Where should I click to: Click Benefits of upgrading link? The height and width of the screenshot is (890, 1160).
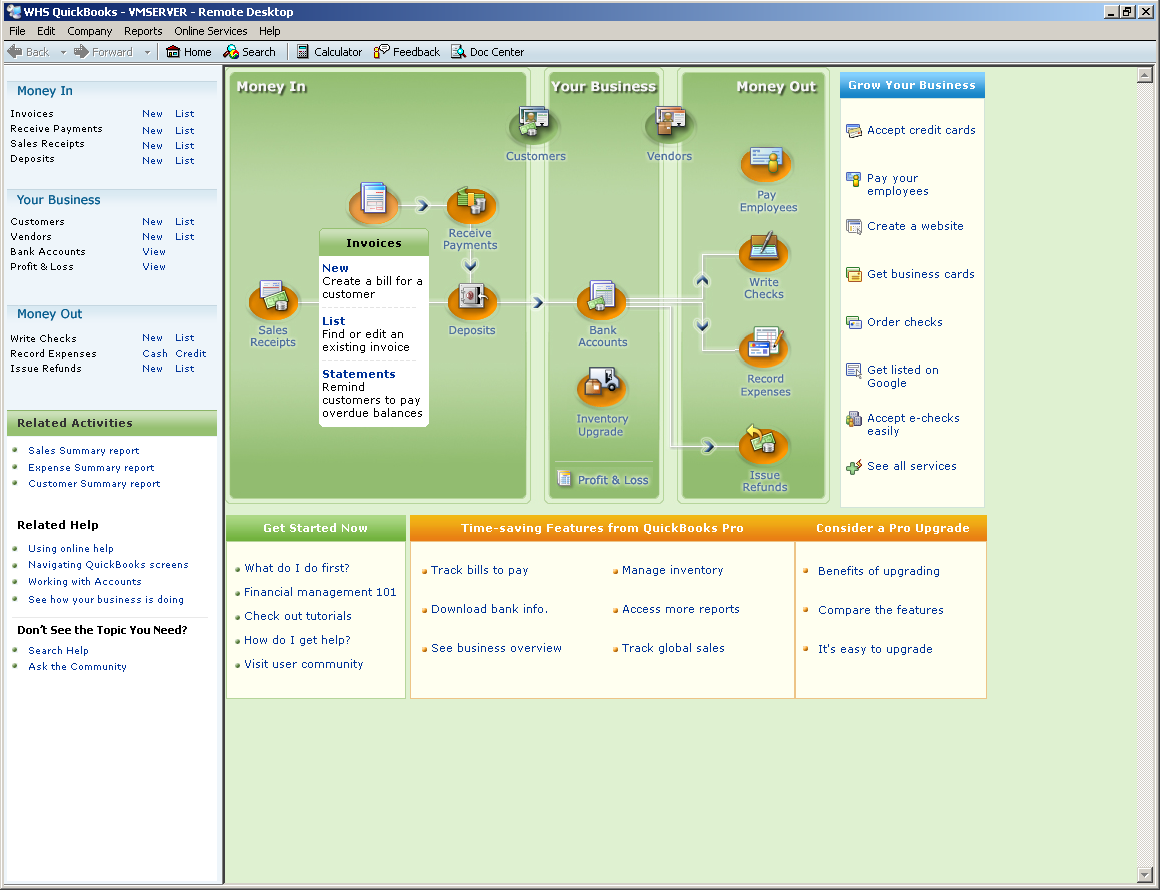point(879,570)
